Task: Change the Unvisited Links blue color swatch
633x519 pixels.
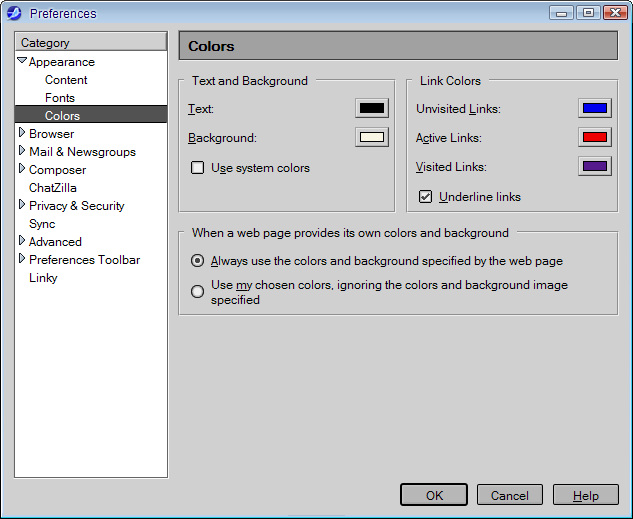Action: click(x=594, y=108)
